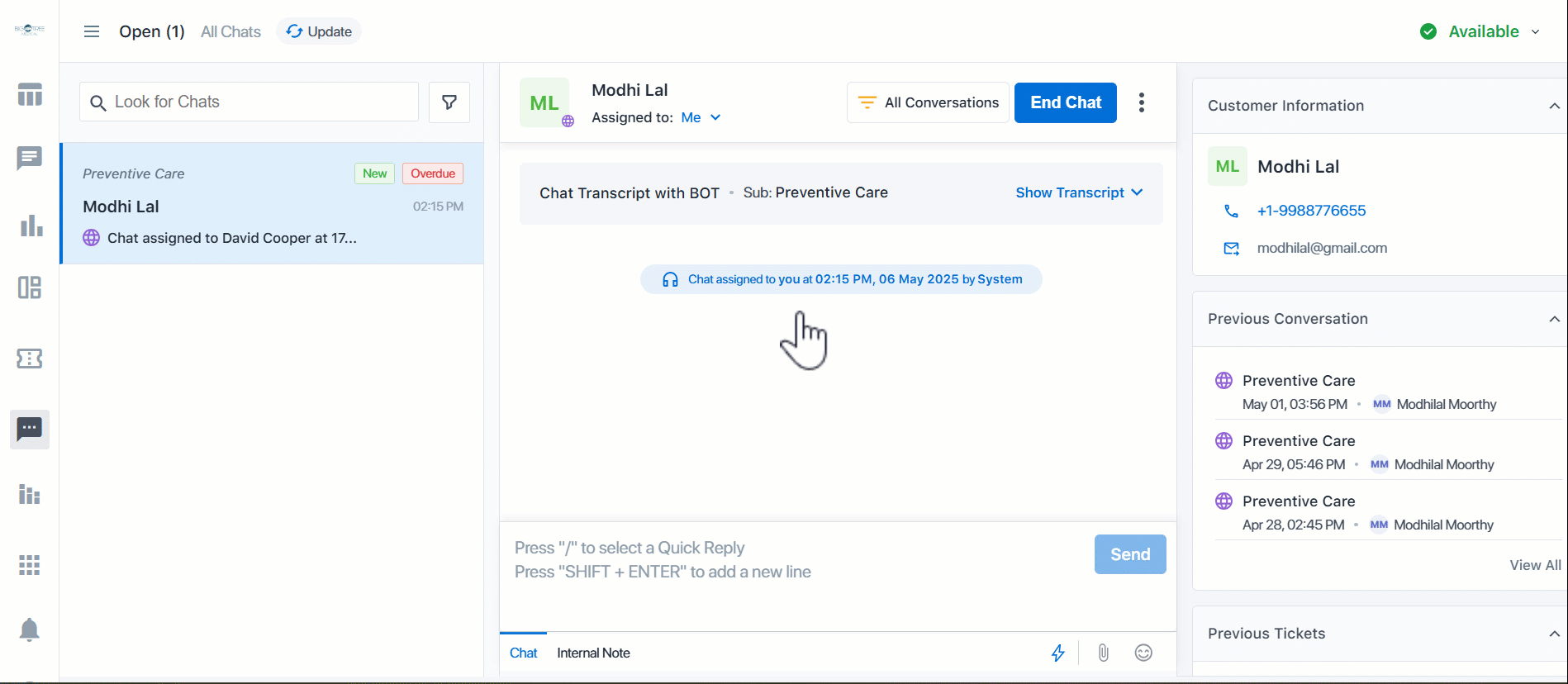Image resolution: width=1568 pixels, height=684 pixels.
Task: Open the bar chart analytics sidebar icon
Action: (x=31, y=226)
